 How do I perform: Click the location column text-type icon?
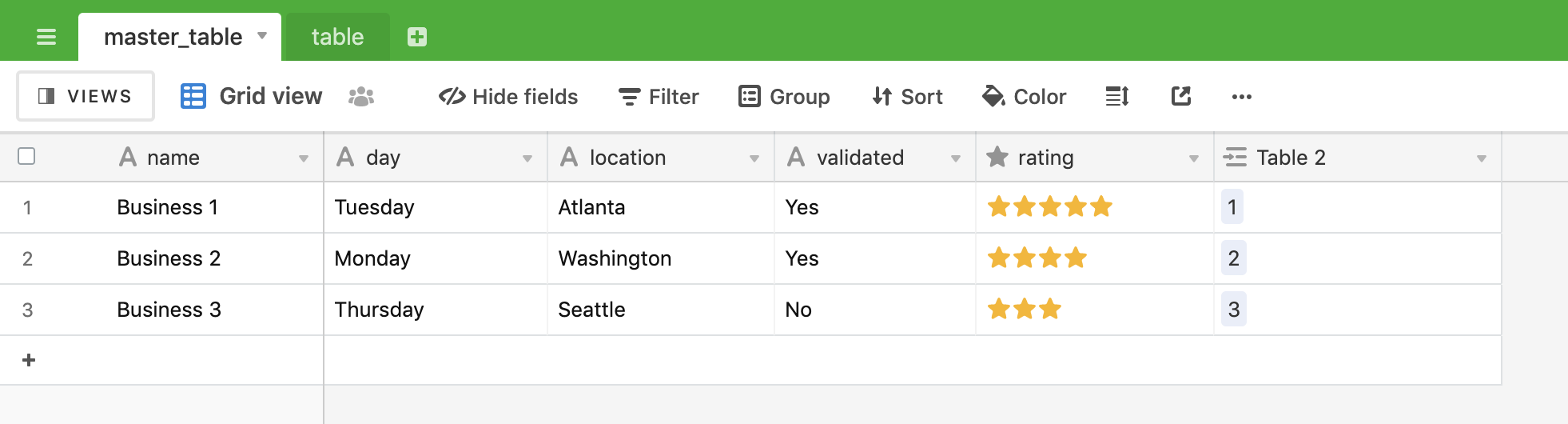click(x=569, y=157)
